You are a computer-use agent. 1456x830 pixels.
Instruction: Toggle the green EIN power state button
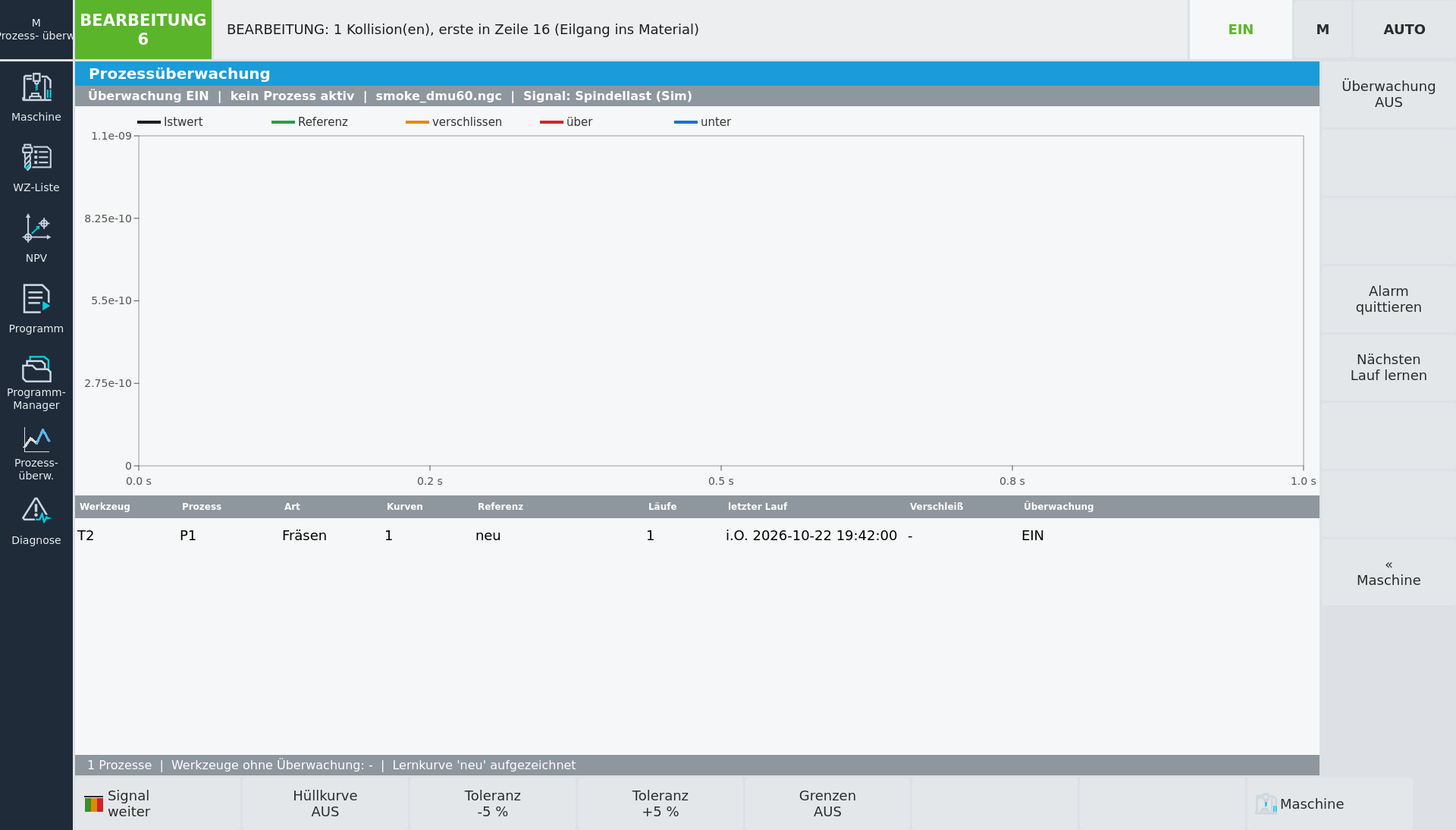click(1241, 30)
